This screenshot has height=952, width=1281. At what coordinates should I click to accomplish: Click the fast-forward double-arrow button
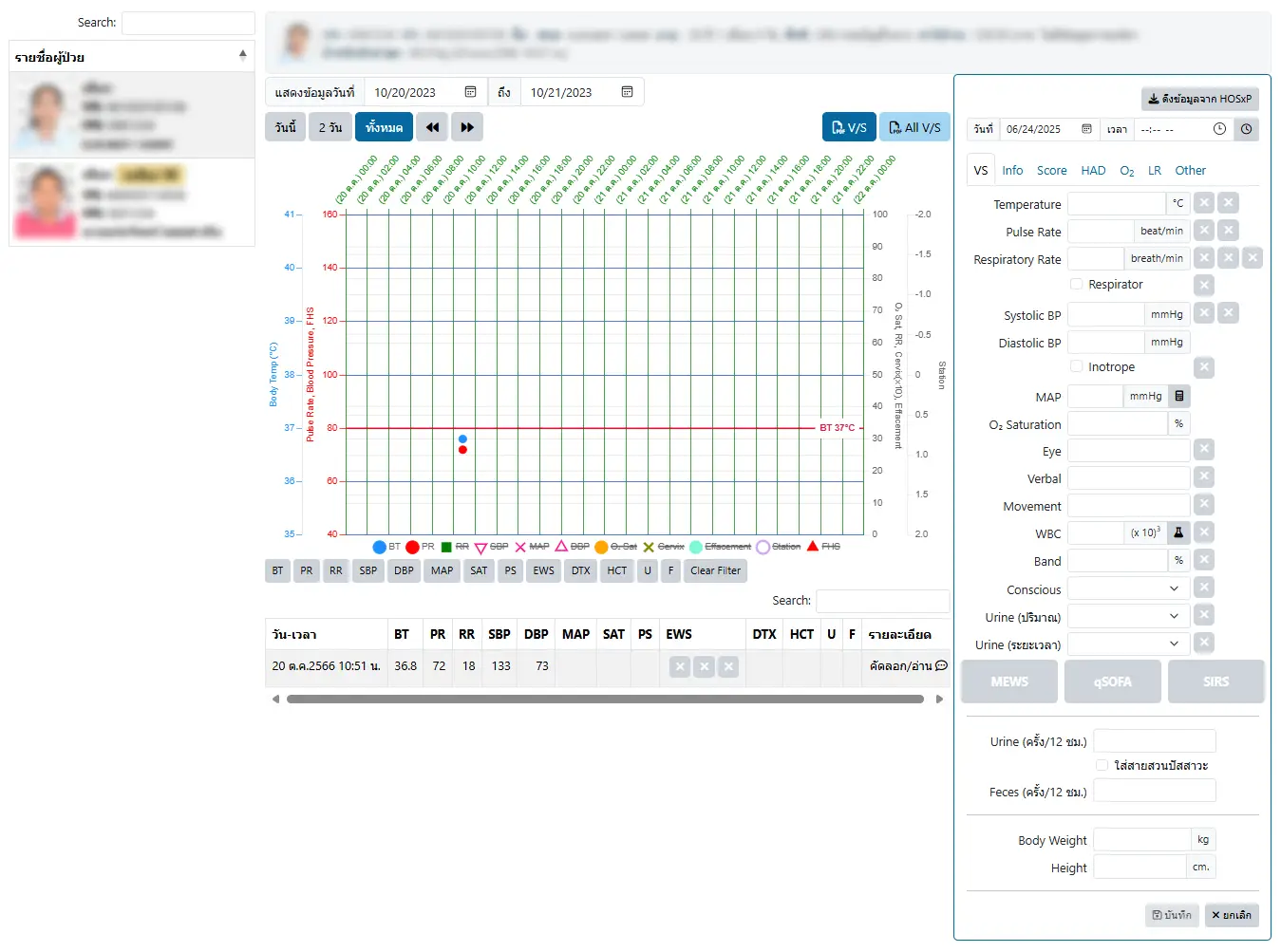(467, 127)
